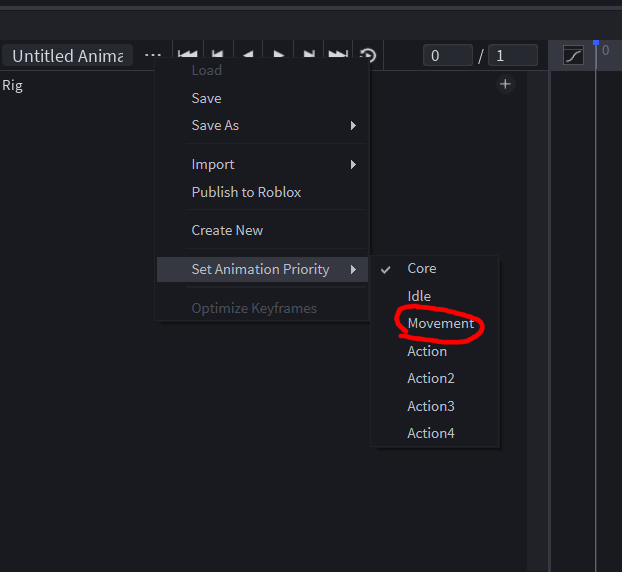Viewport: 622px width, 572px height.
Task: Click the Untitled Animation name field
Action: (x=67, y=56)
